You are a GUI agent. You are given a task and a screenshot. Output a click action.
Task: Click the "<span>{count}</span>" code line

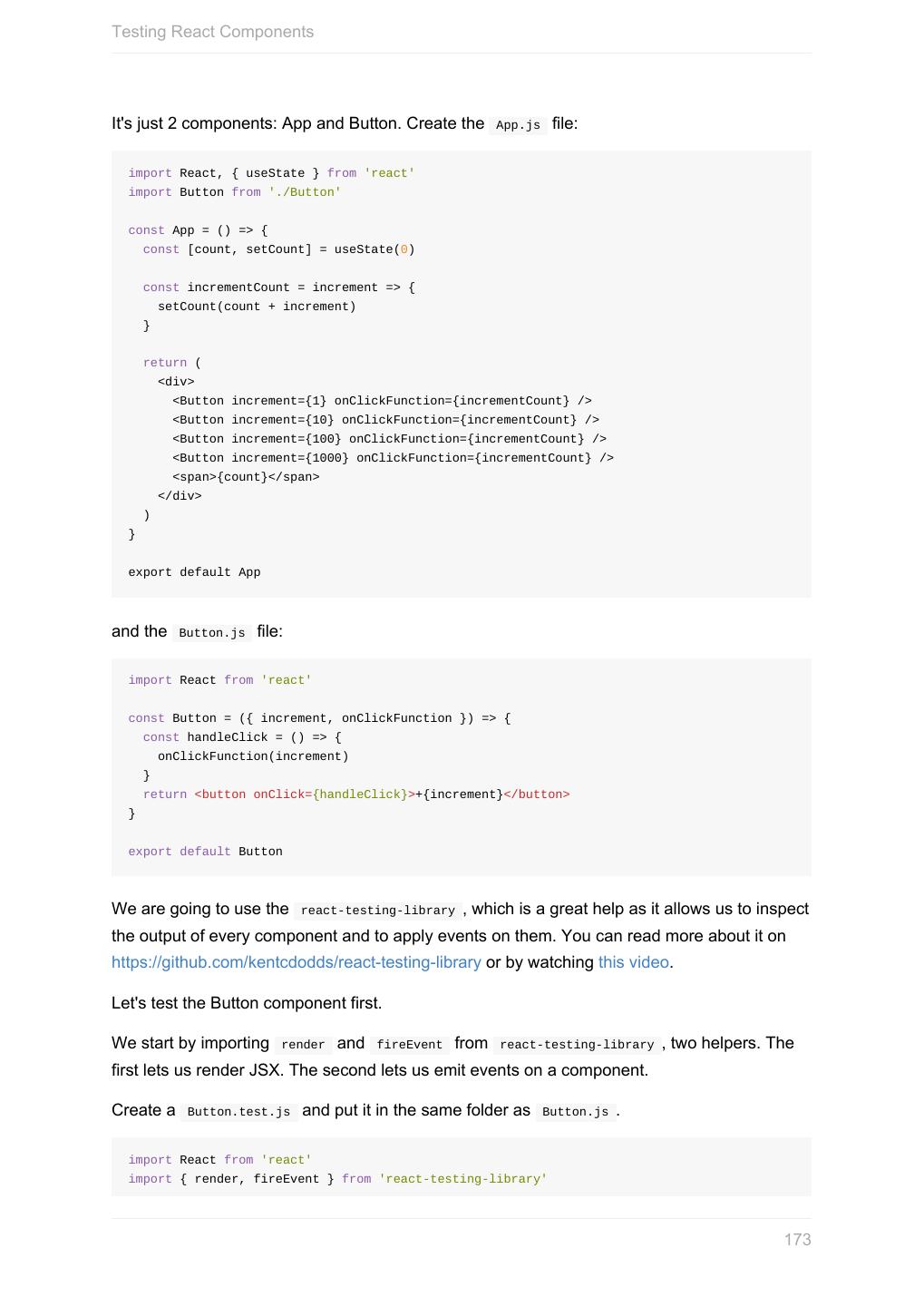pyautogui.click(x=246, y=477)
